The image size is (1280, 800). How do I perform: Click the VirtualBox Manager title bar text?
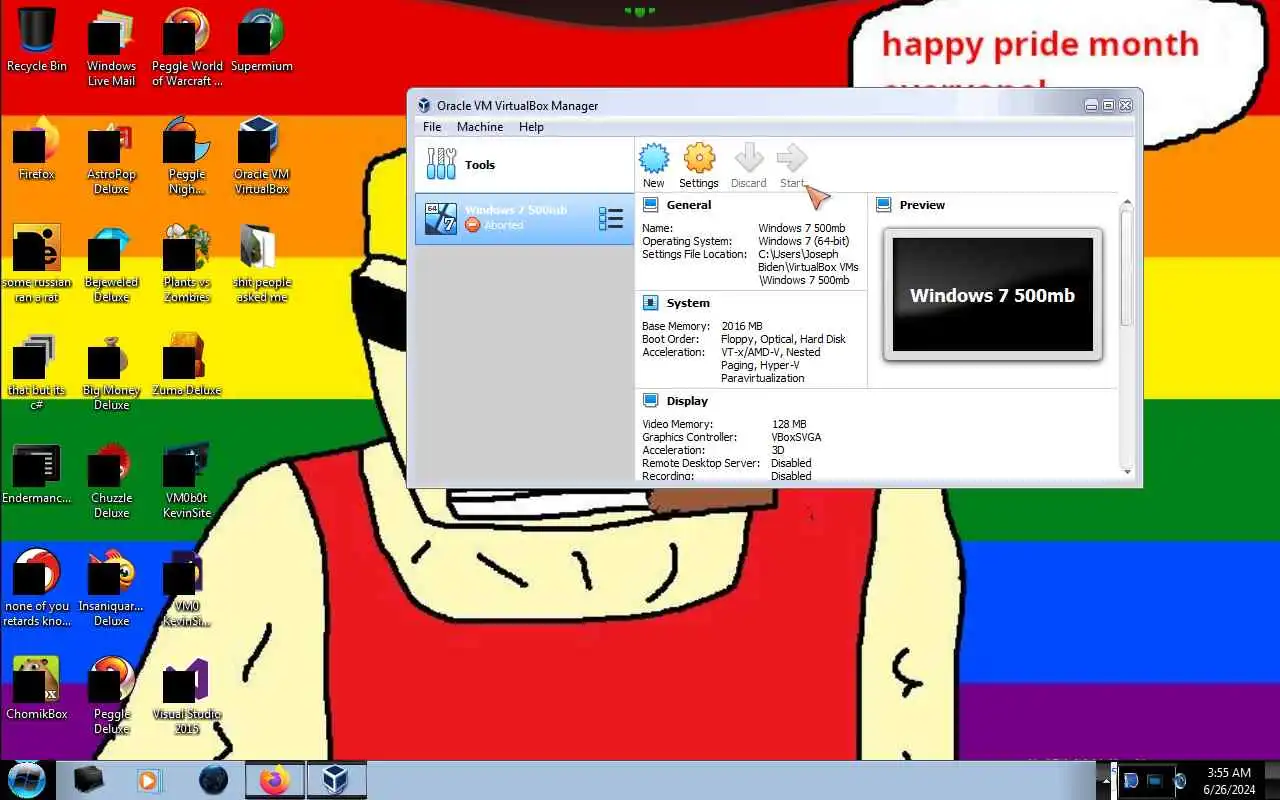click(517, 105)
